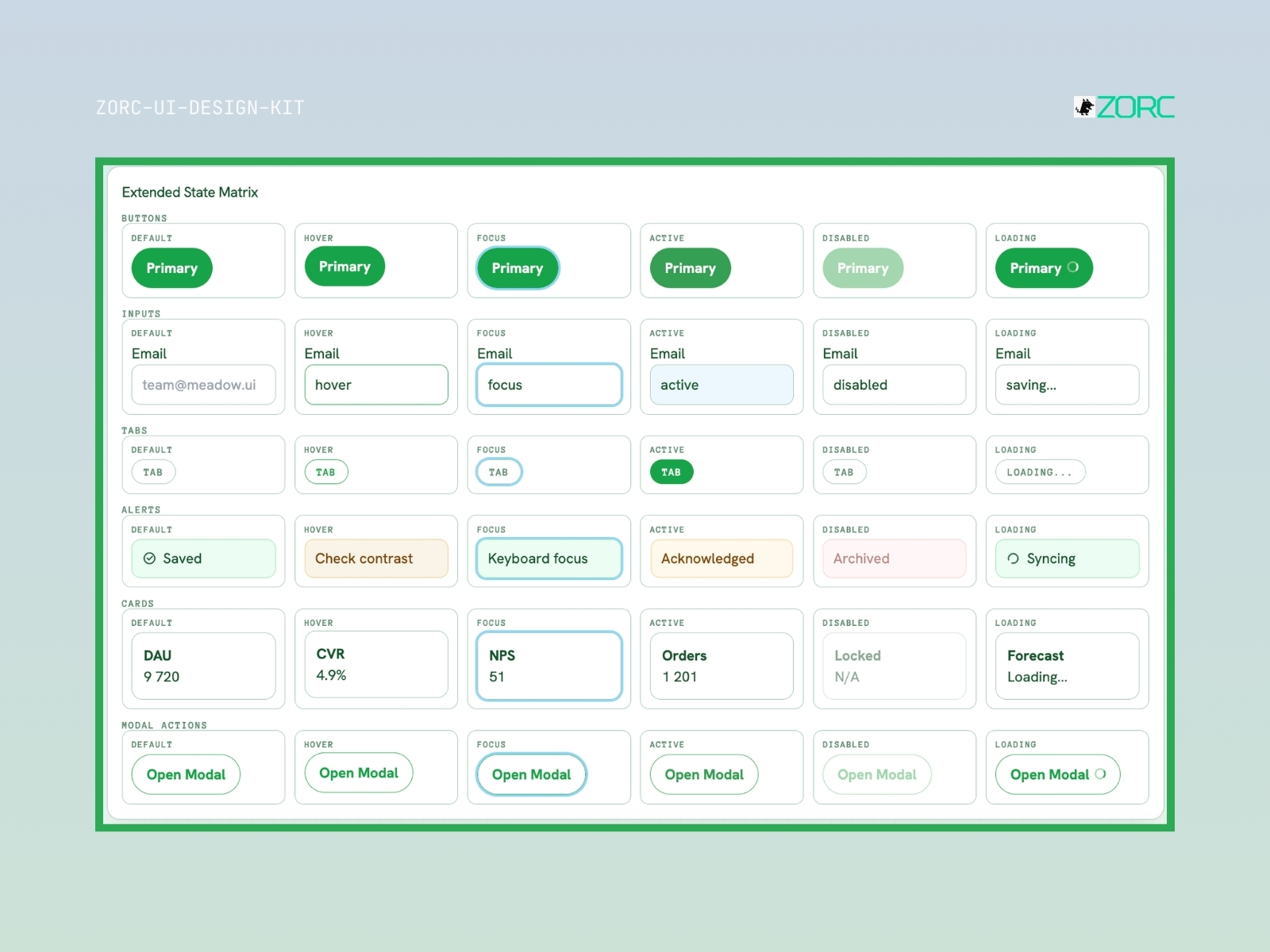The image size is (1270, 952).
Task: Click the INPUTS section label
Action: click(x=141, y=314)
